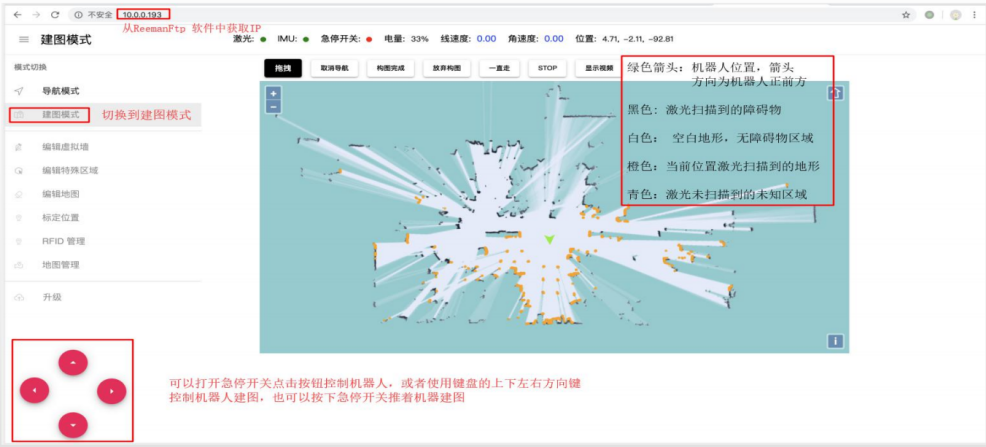Click the 角速度 0.00 value
The height and width of the screenshot is (447, 986).
tap(553, 39)
